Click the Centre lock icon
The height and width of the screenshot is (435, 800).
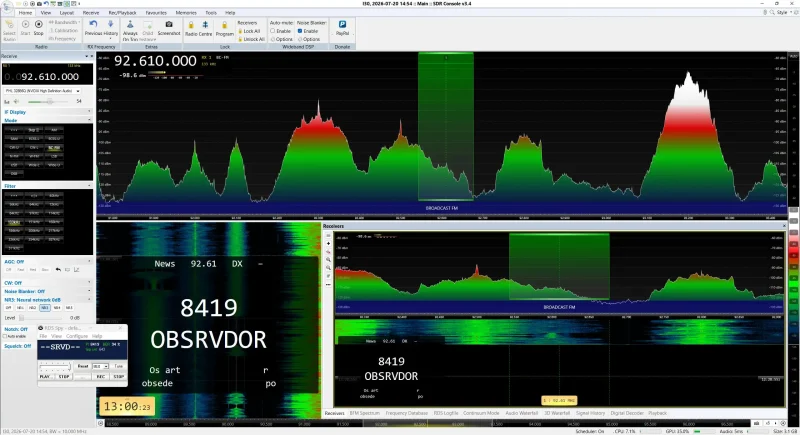[x=205, y=24]
